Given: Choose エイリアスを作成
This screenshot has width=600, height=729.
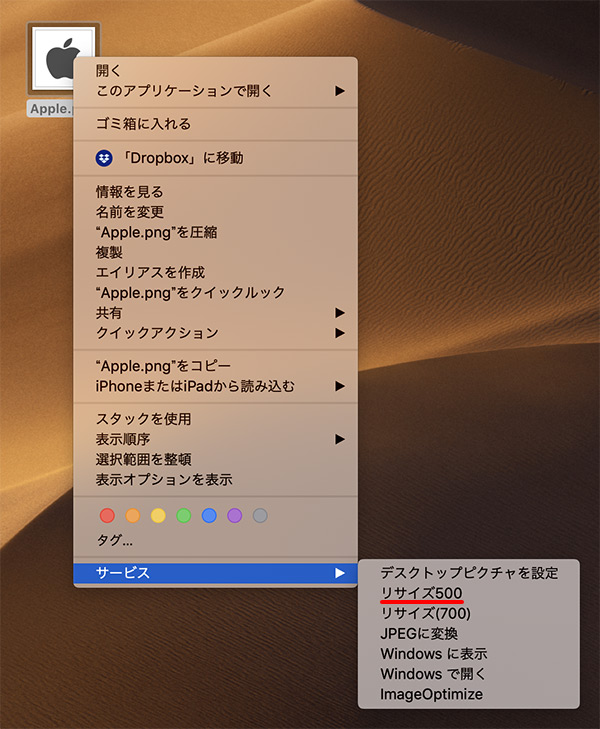Looking at the screenshot, I should (x=215, y=272).
